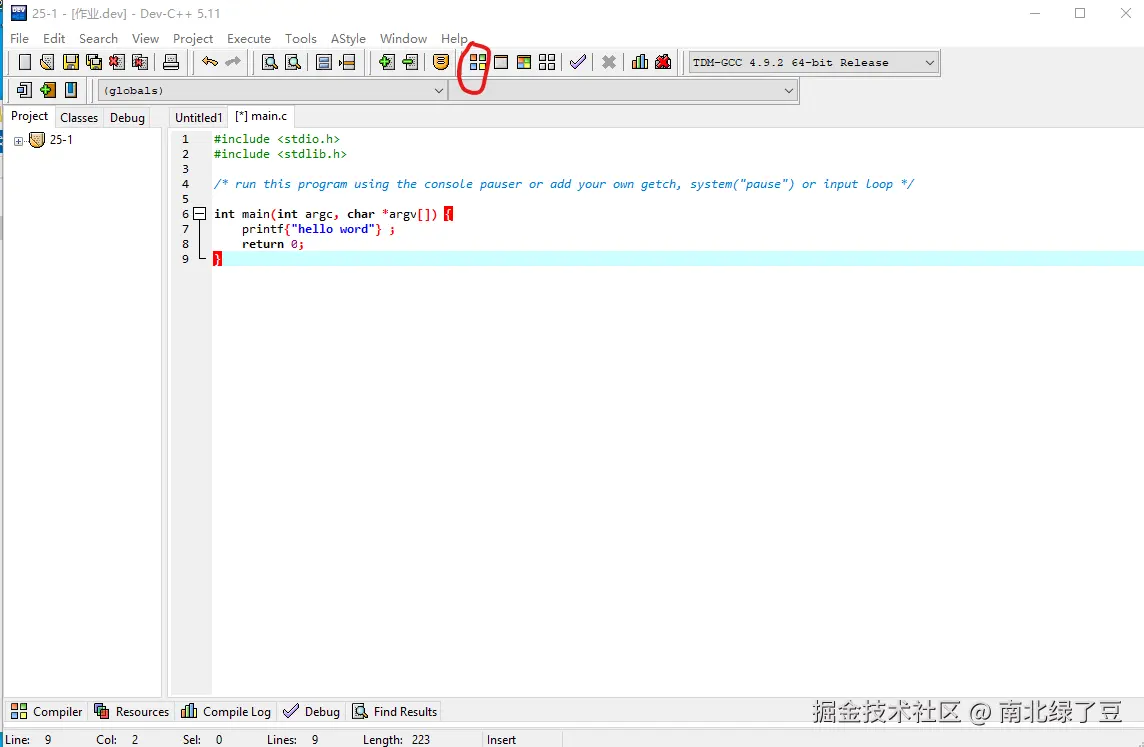Go to line toolbar icon
Image resolution: width=1144 pixels, height=747 pixels.
click(x=347, y=62)
